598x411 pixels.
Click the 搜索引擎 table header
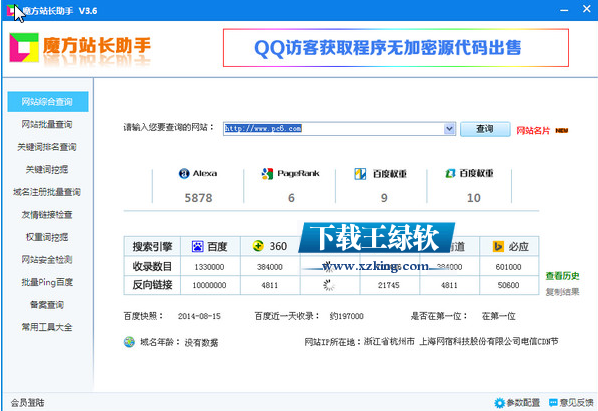pyautogui.click(x=152, y=246)
